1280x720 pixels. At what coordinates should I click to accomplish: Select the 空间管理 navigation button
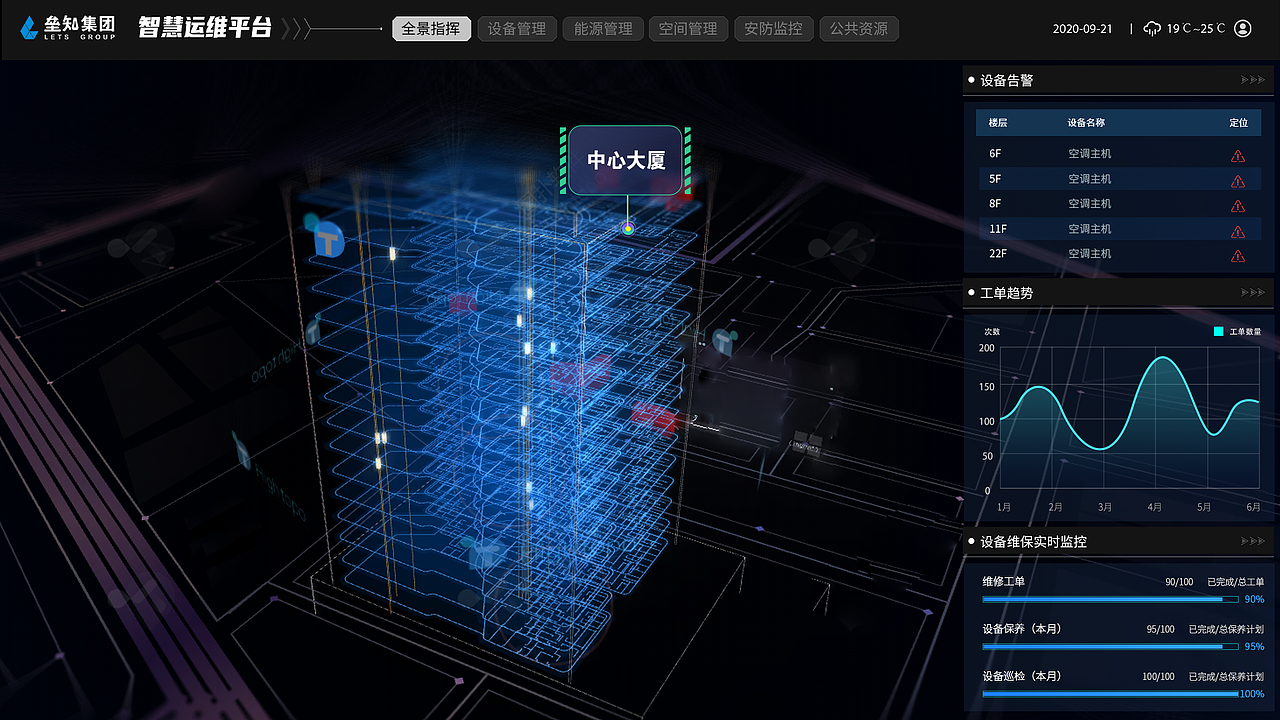688,29
